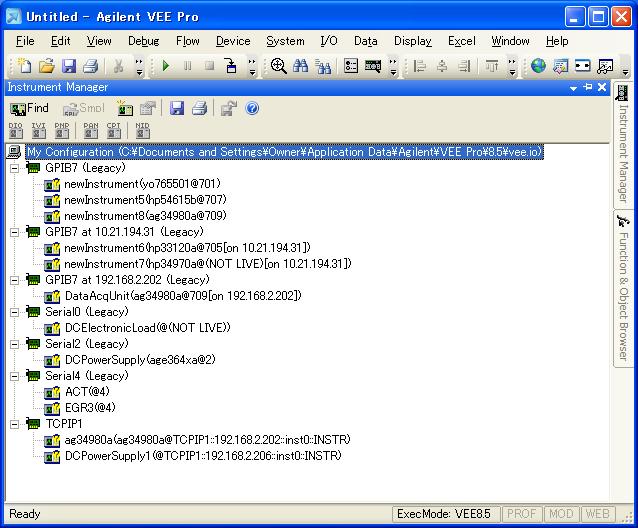Click the Save icon in main toolbar
Image resolution: width=638 pixels, height=528 pixels.
[x=69, y=66]
